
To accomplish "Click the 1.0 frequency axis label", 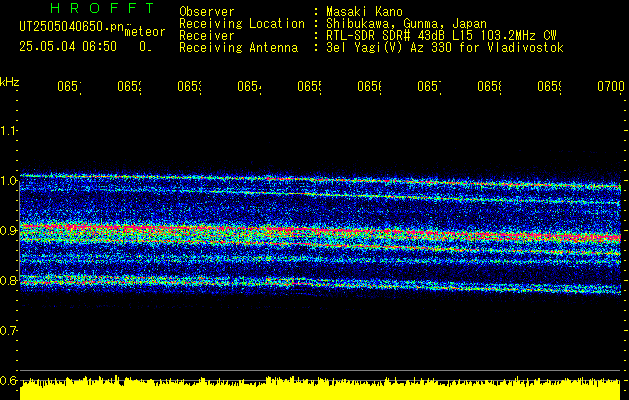I will pyautogui.click(x=8, y=181).
